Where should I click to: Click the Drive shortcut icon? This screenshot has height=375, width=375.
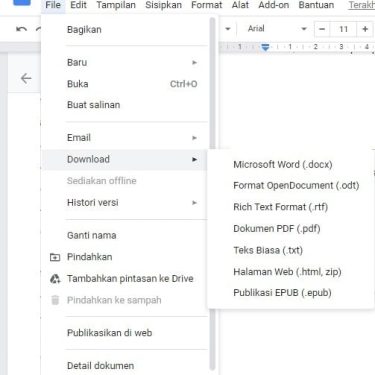coord(55,279)
